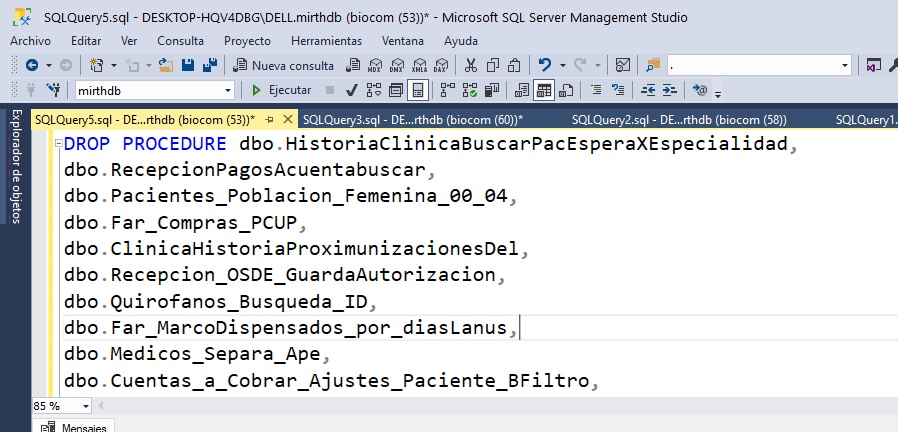Switch to Results to Text mode
The image size is (898, 432).
click(x=522, y=90)
